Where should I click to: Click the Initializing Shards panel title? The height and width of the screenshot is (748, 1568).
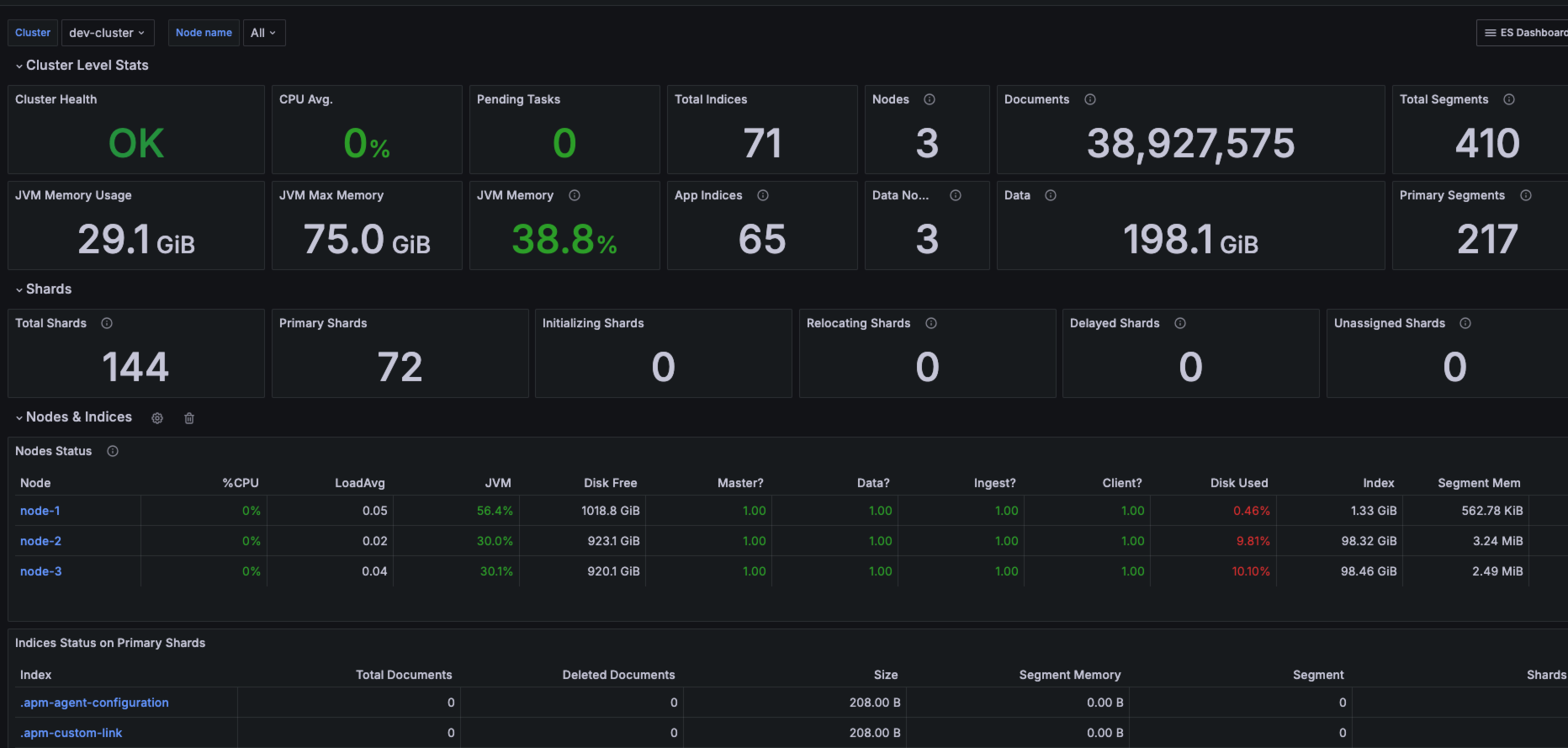pos(593,323)
